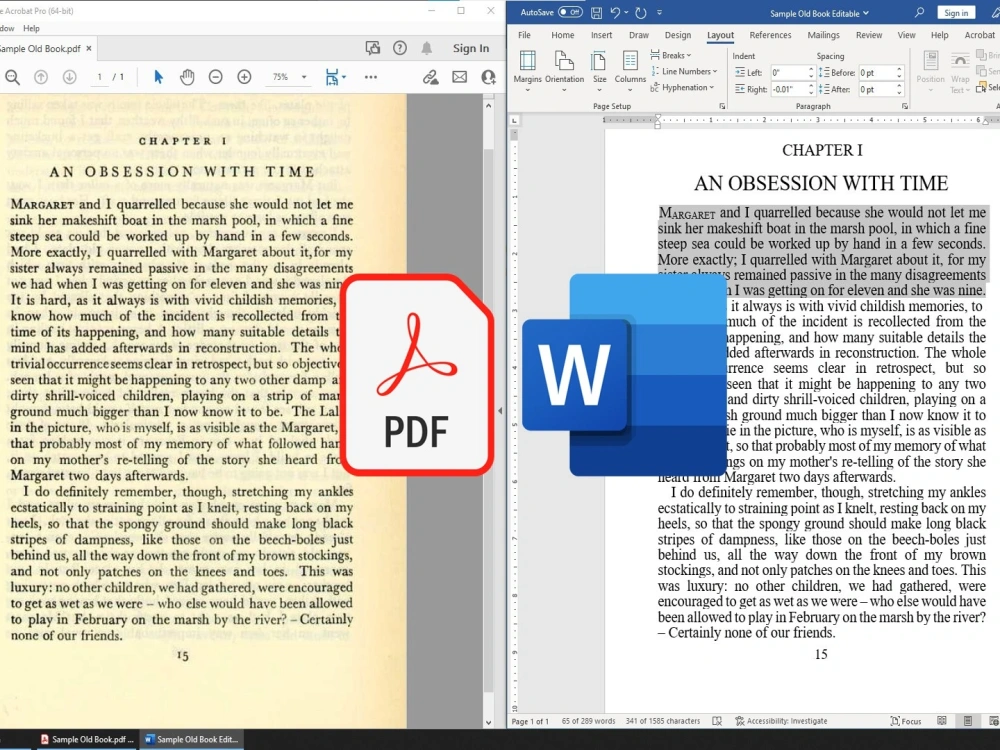The width and height of the screenshot is (1000, 750).
Task: Click the Acrobat page number field
Action: coord(99,77)
